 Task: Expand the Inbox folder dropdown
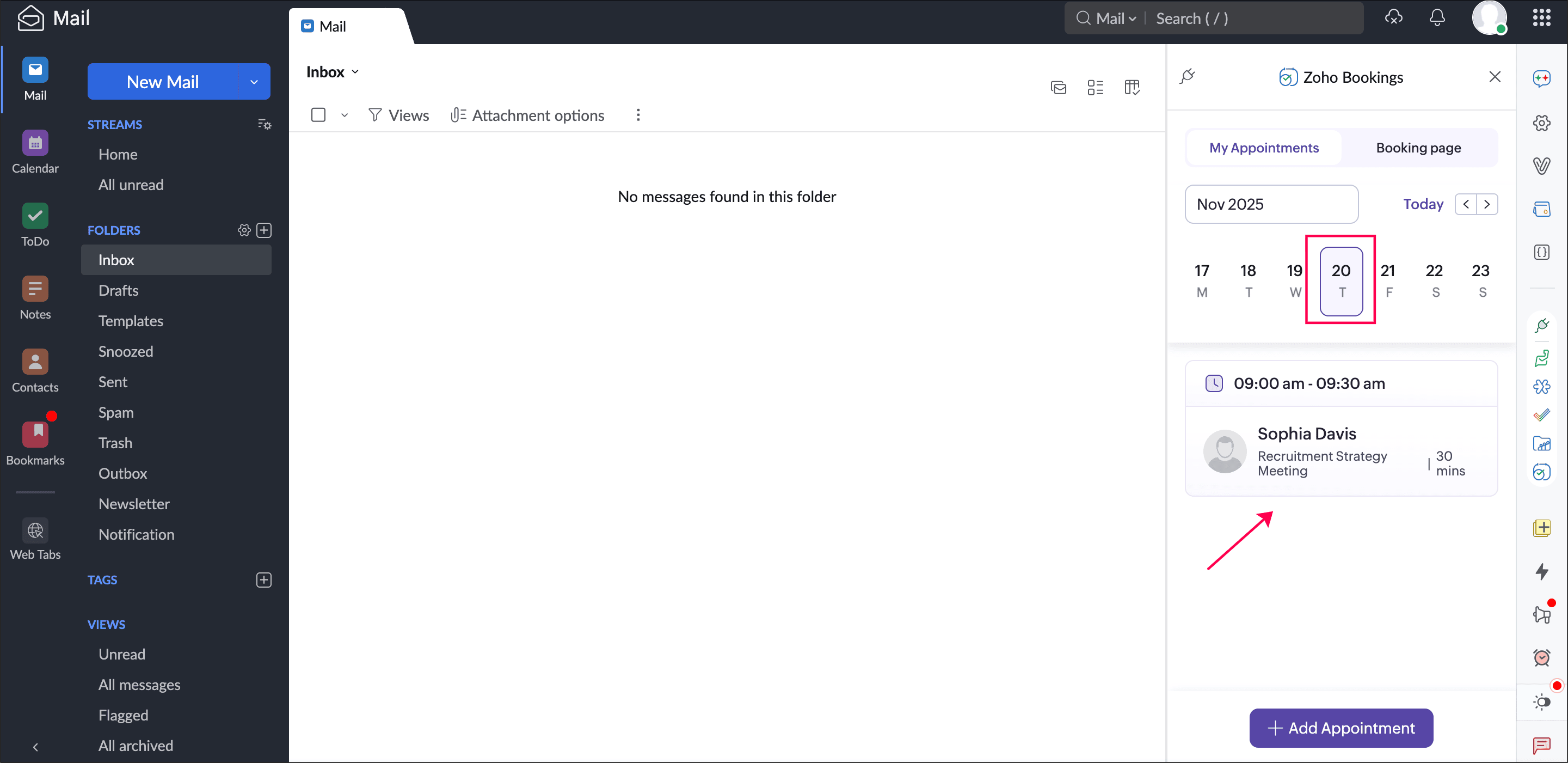[355, 72]
